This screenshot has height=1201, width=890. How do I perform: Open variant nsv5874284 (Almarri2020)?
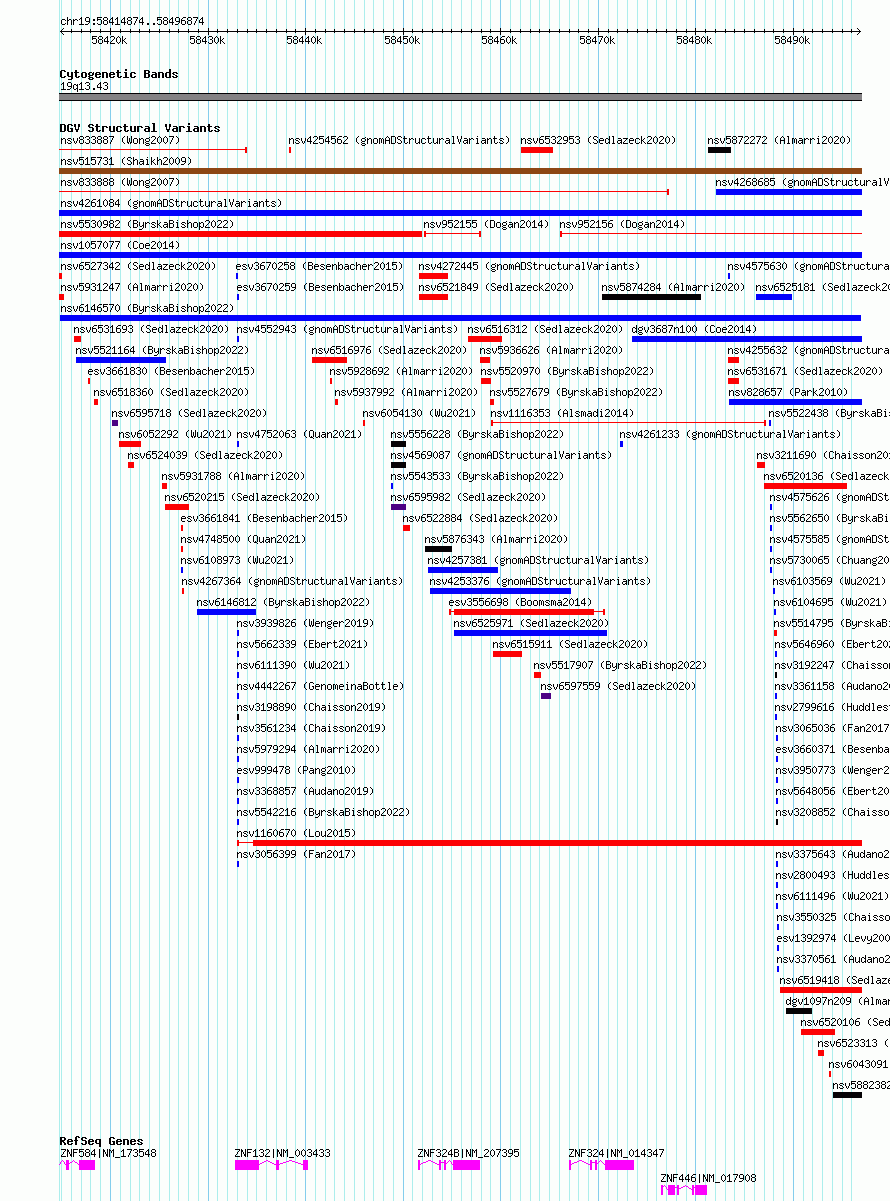[x=674, y=287]
